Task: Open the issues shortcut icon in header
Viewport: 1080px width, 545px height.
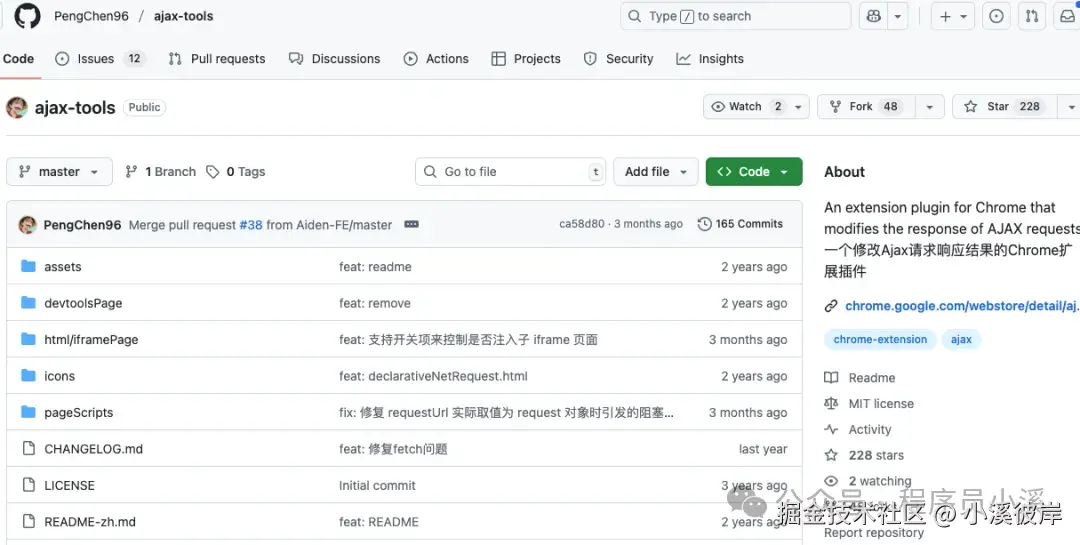Action: (x=996, y=16)
